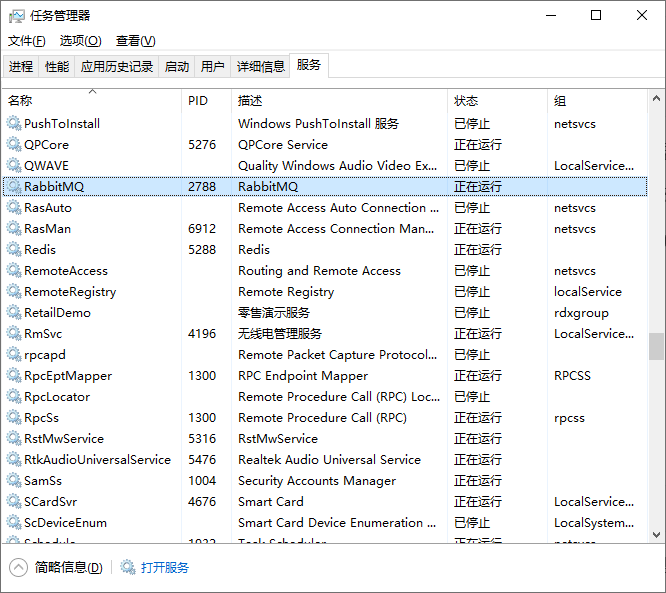666x593 pixels.
Task: Click the service icon next to SCardSvr
Action: [x=14, y=502]
